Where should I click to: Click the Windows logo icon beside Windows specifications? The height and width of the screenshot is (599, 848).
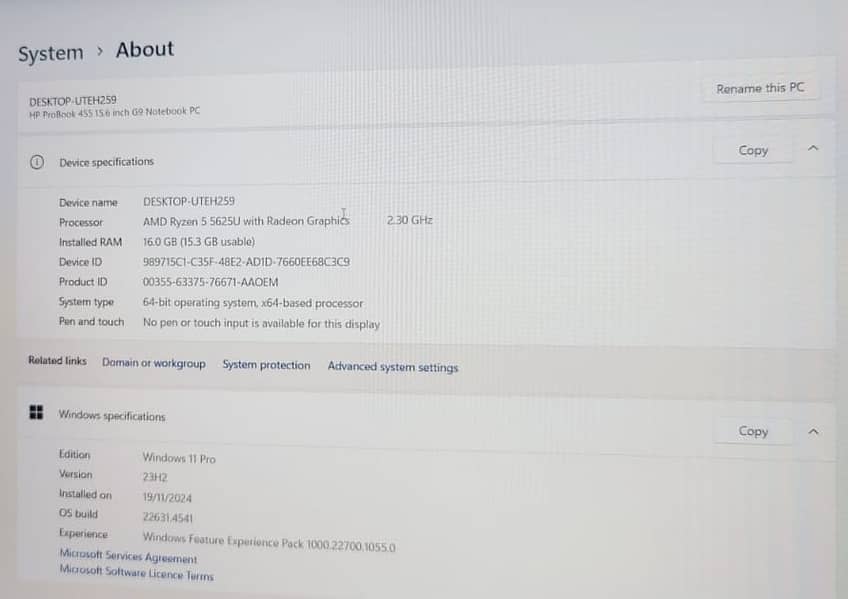[36, 413]
